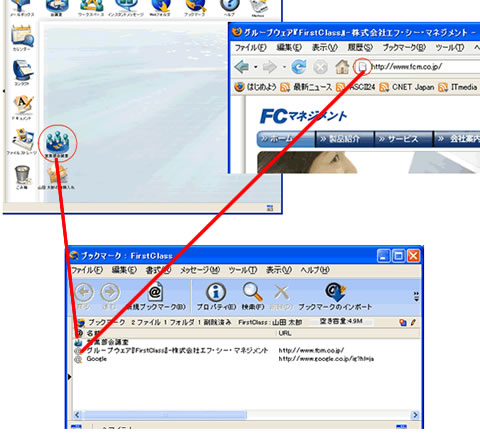Select グループウェア FirstClass bookmark row
Image resolution: width=480 pixels, height=436 pixels.
[x=247, y=350]
